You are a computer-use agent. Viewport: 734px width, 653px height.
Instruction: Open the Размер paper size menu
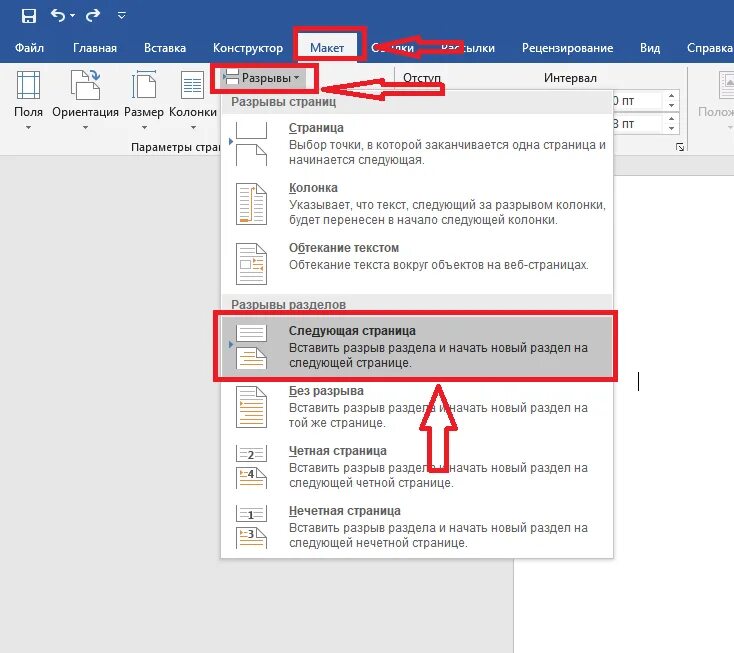pyautogui.click(x=144, y=99)
